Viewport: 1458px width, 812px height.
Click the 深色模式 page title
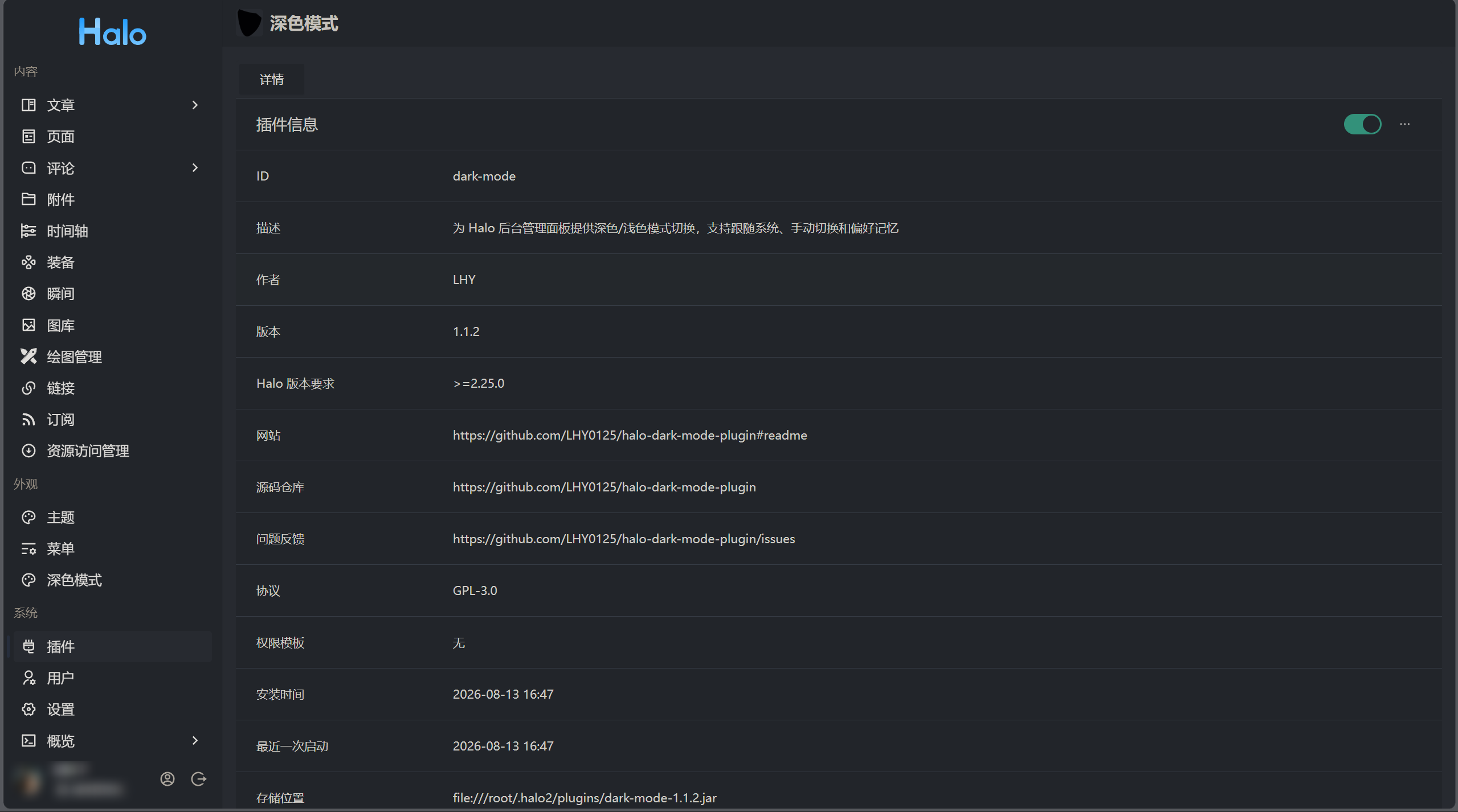click(304, 23)
